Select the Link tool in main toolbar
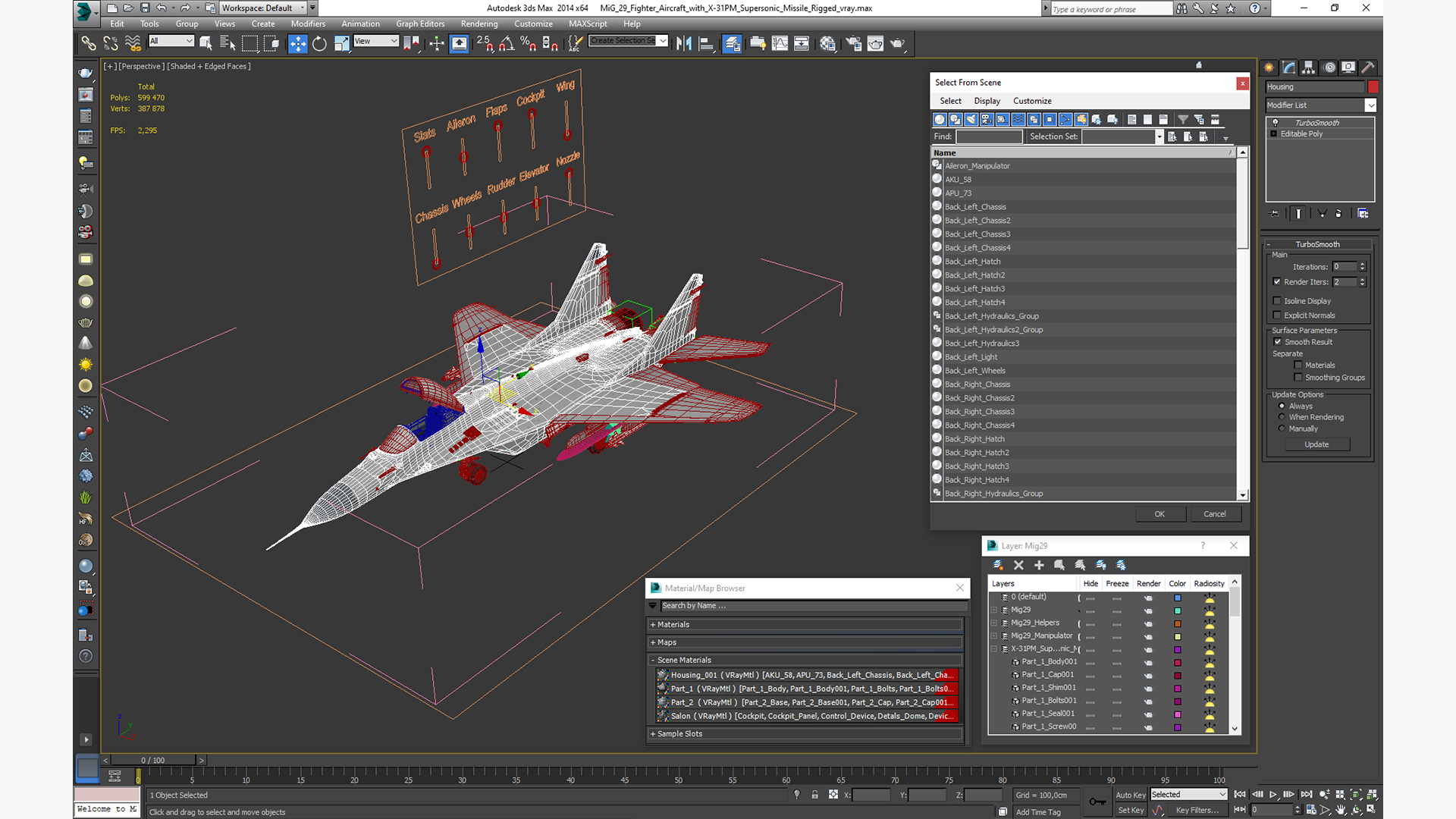 pyautogui.click(x=89, y=43)
